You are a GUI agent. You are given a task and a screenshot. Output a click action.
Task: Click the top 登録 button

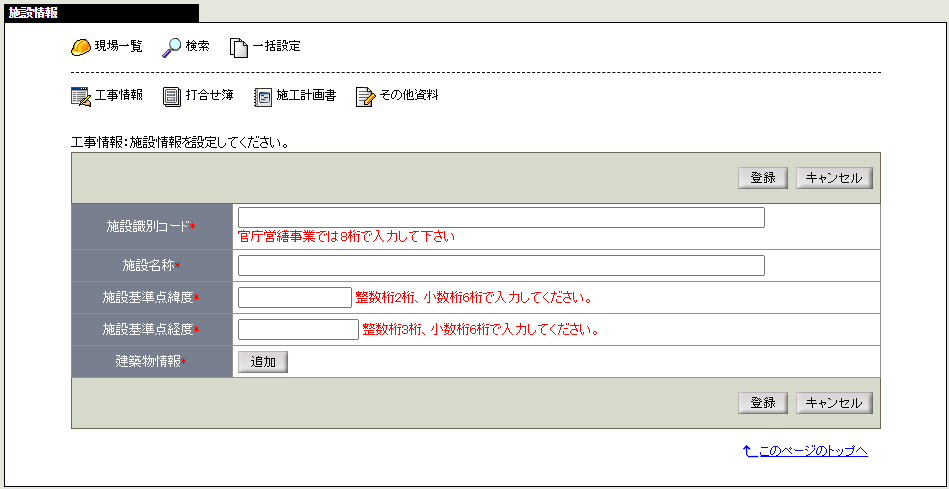[763, 179]
